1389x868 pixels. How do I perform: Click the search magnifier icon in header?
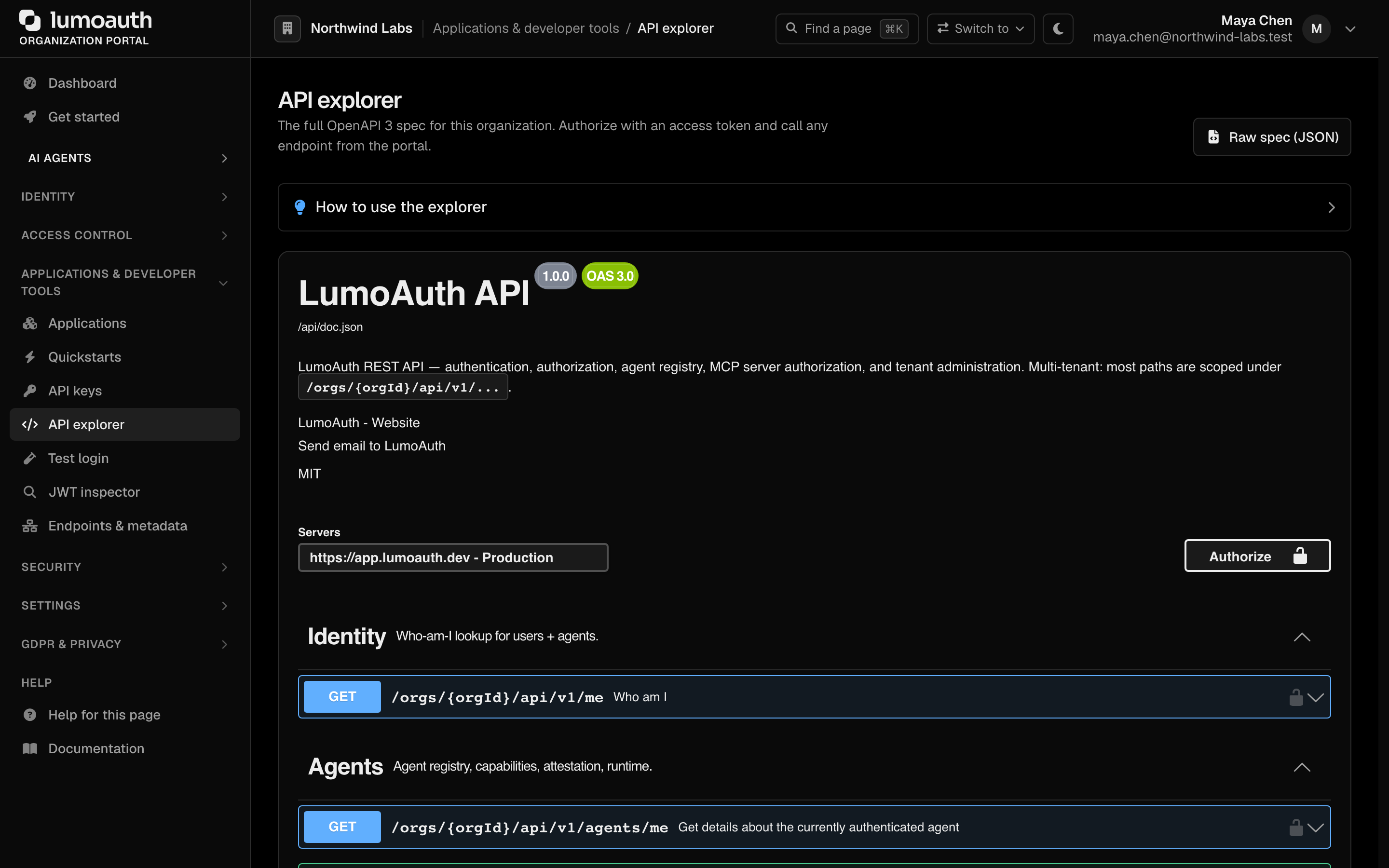[791, 28]
